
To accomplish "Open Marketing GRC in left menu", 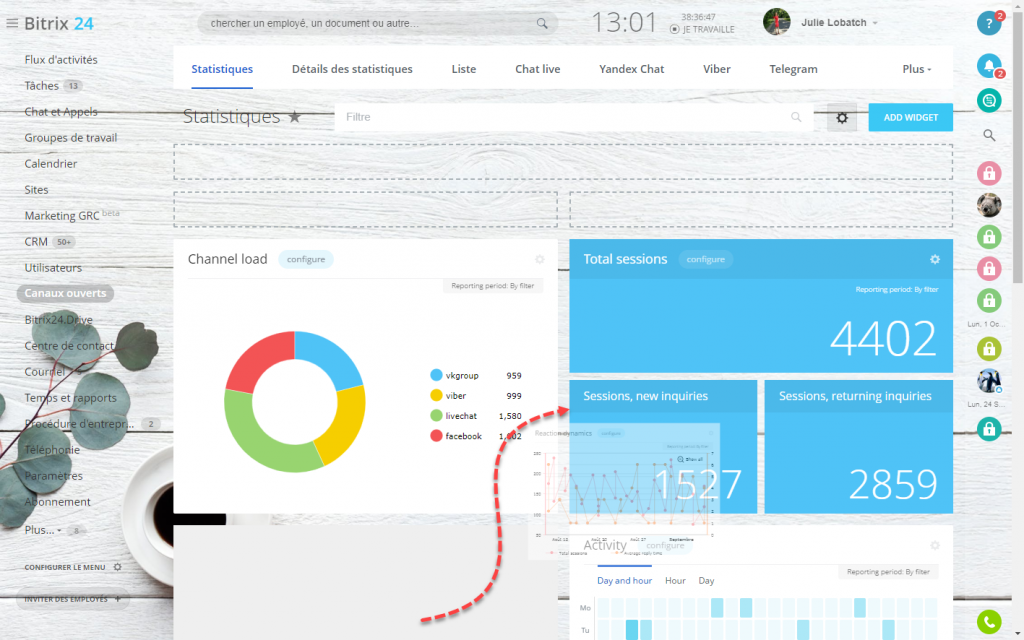I will (x=61, y=216).
